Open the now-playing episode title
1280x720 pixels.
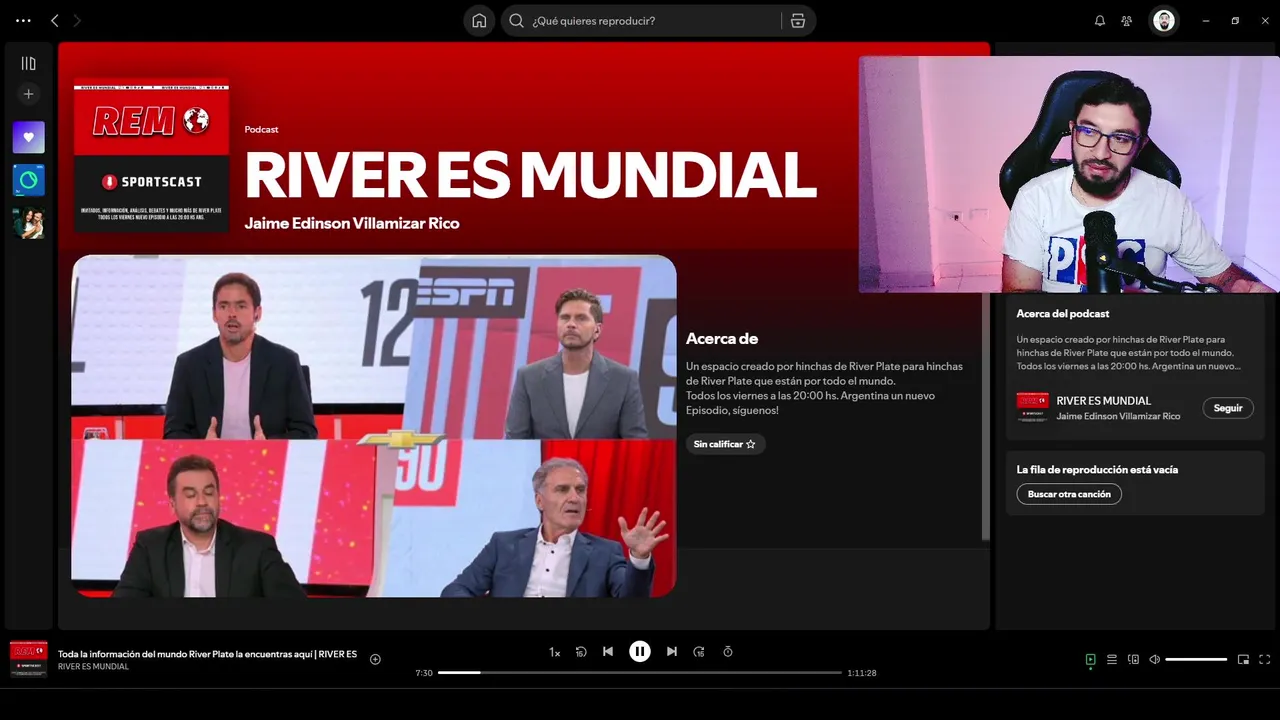click(207, 654)
